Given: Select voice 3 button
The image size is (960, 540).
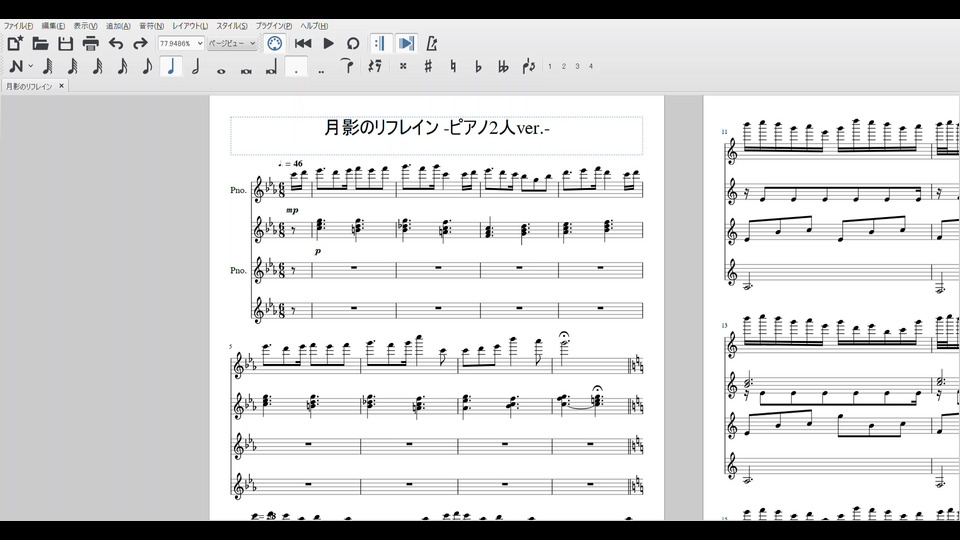Looking at the screenshot, I should (x=577, y=66).
